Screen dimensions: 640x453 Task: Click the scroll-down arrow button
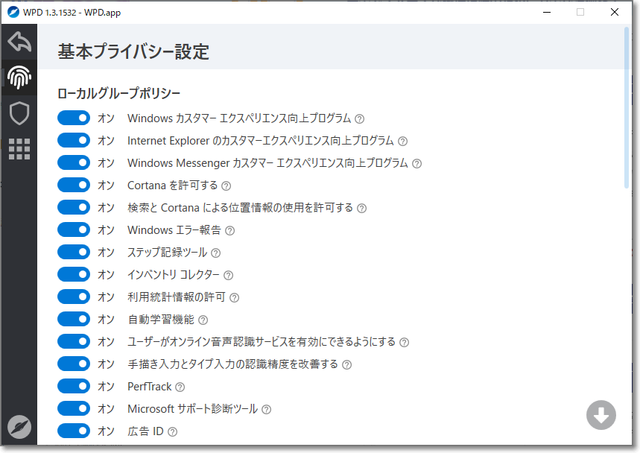601,415
